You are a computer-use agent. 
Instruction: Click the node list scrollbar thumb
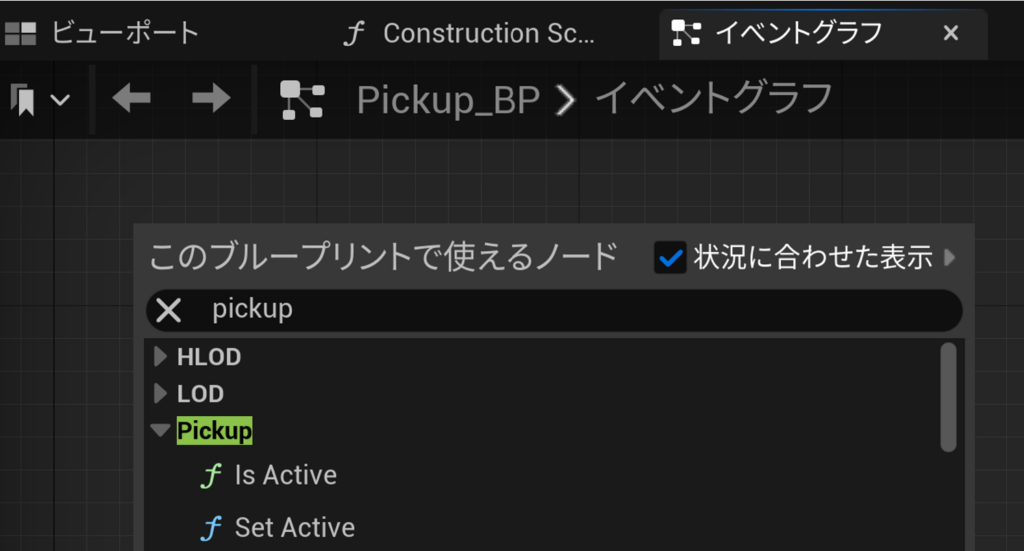[948, 397]
